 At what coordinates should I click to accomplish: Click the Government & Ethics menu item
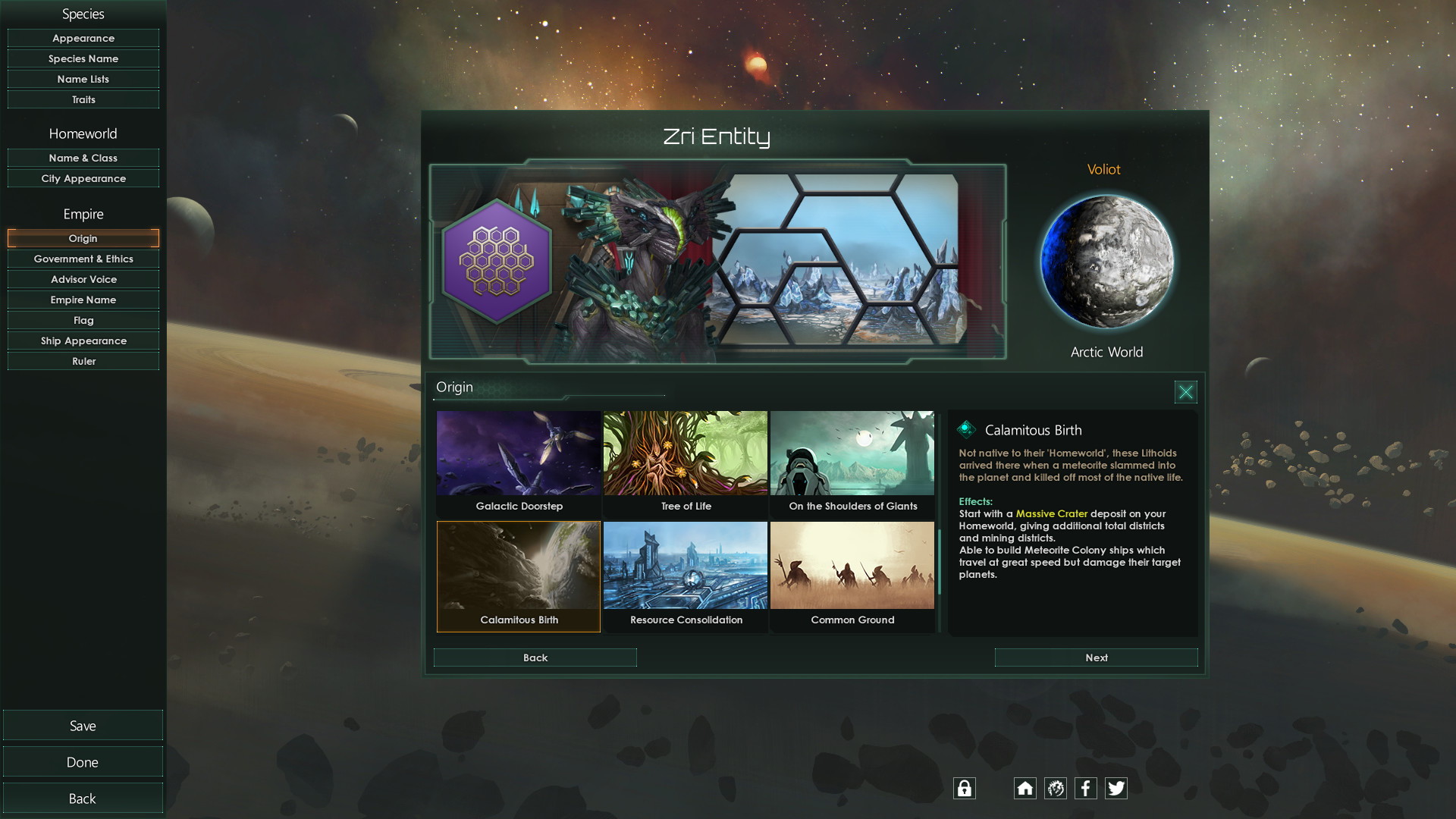[82, 259]
